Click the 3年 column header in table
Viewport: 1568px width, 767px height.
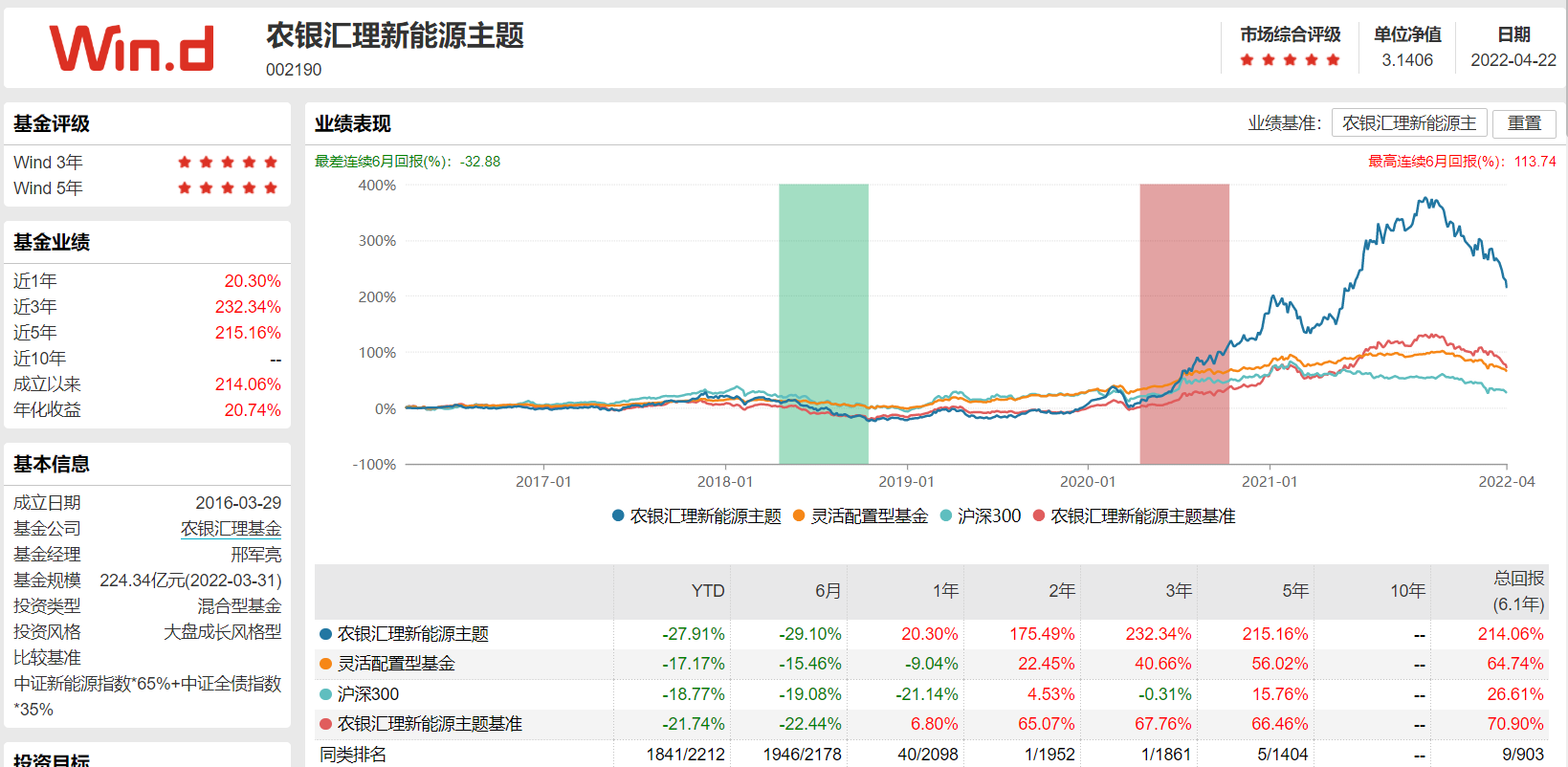1179,591
